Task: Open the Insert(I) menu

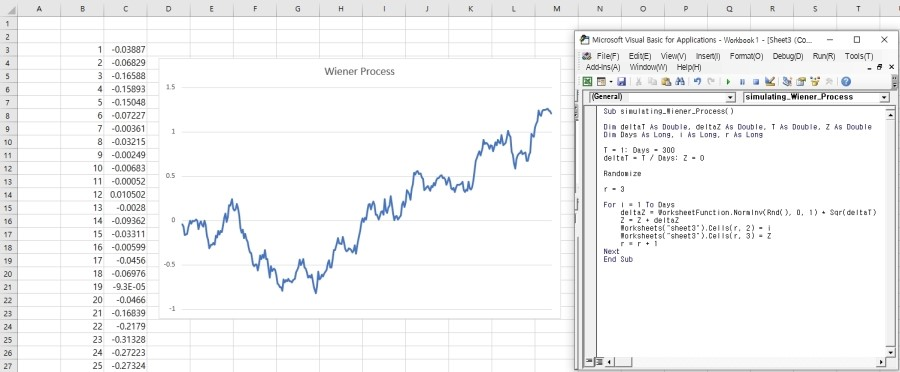Action: click(708, 56)
